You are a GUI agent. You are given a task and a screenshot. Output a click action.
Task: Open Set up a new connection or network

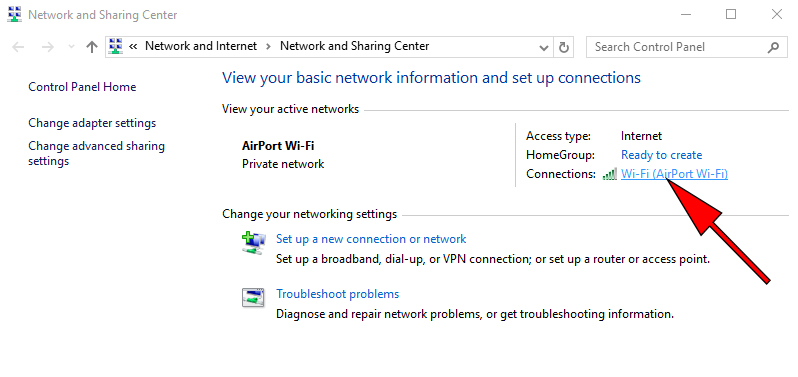[371, 239]
